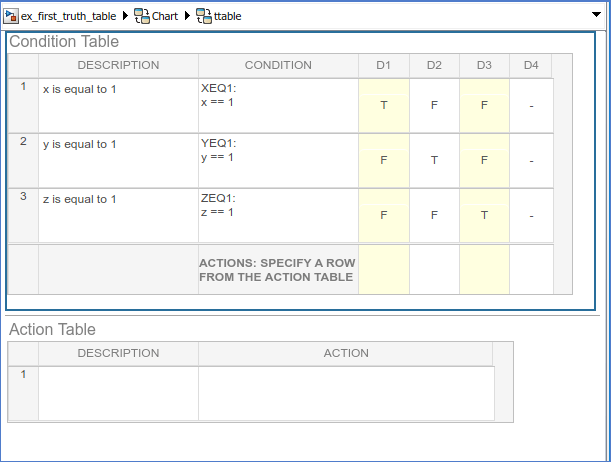This screenshot has height=462, width=611.
Task: Click the D1 cell for XEQ1 row
Action: tap(384, 105)
